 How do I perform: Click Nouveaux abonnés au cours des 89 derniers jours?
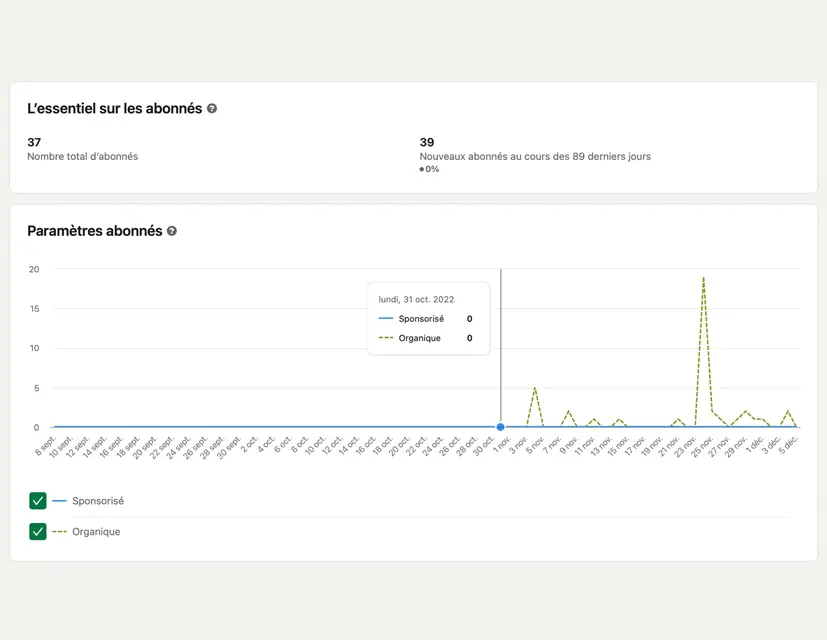[535, 156]
